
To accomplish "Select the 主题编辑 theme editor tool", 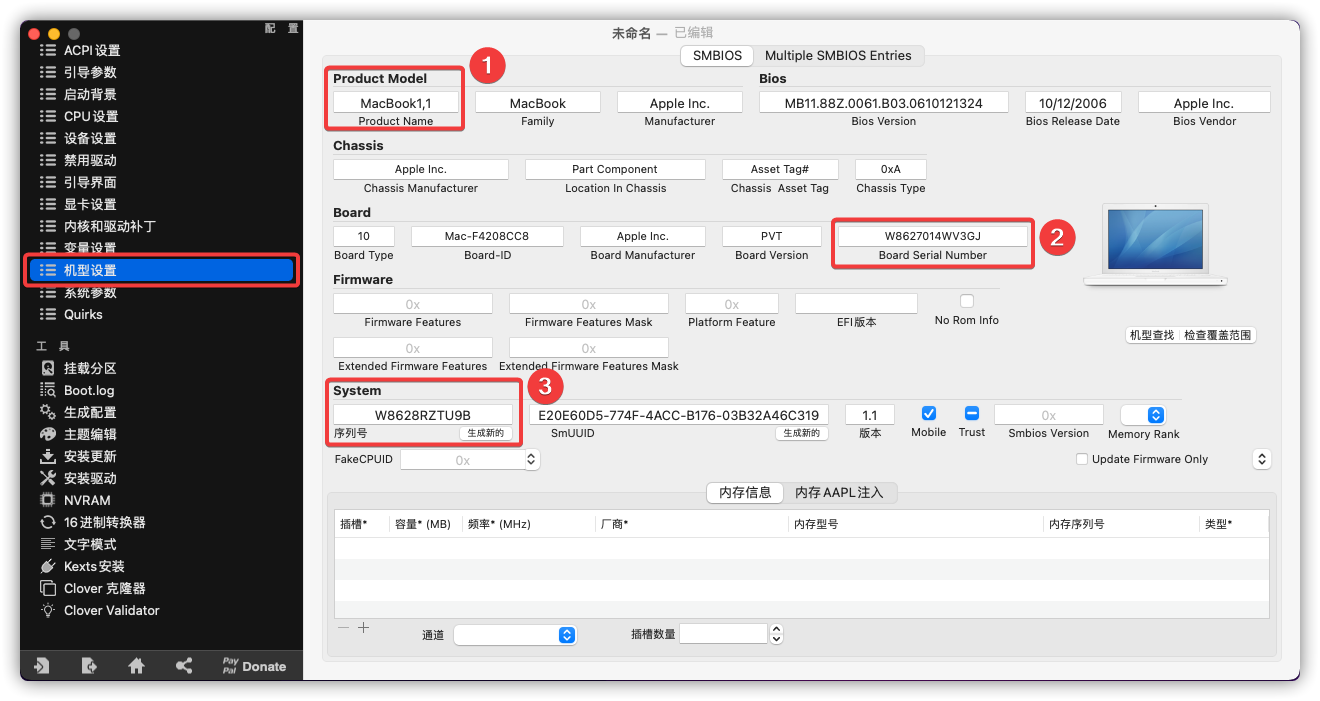I will pyautogui.click(x=89, y=434).
